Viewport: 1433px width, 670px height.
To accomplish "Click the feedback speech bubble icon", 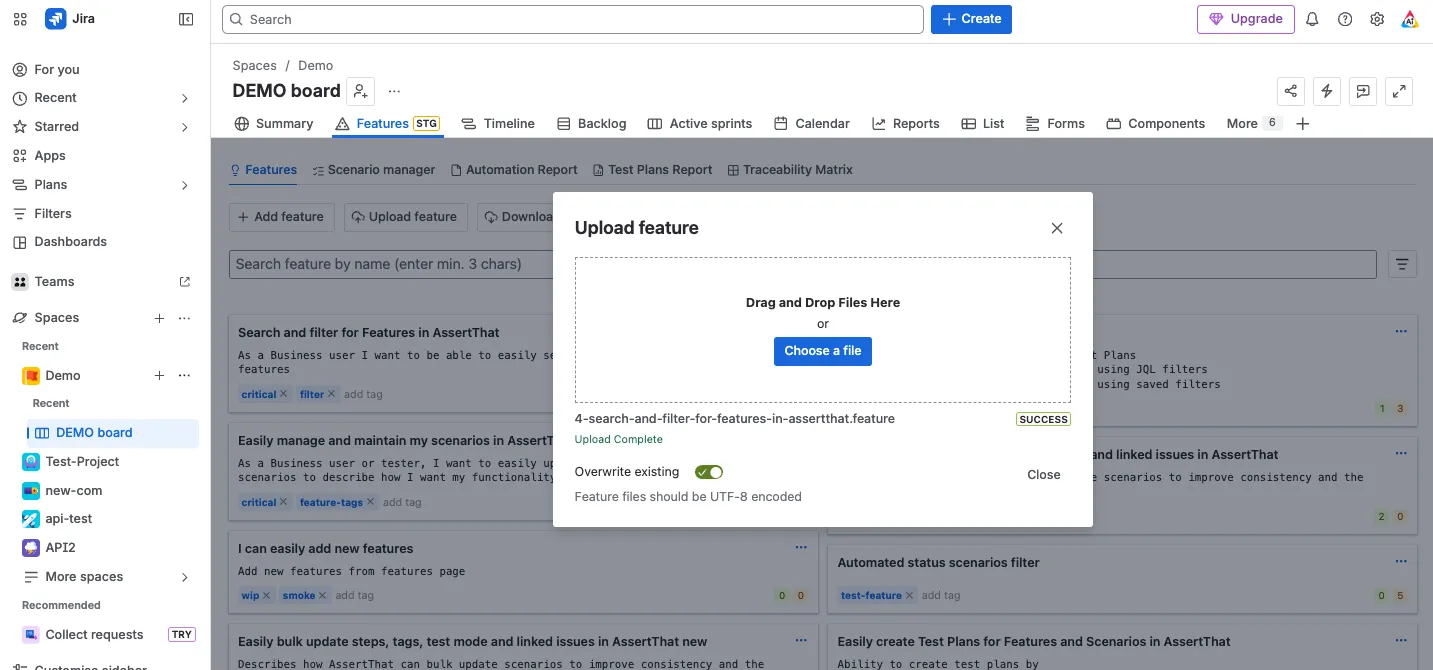I will coord(1363,91).
